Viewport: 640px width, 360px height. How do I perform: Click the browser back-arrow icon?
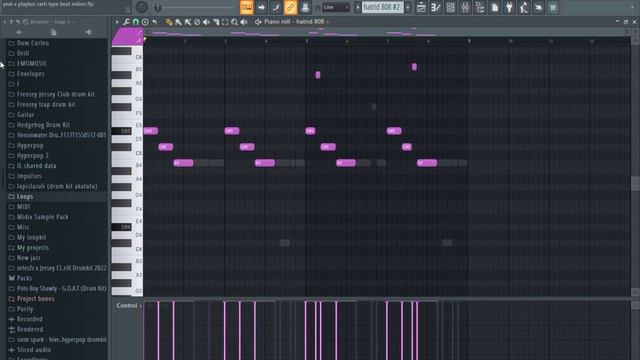tap(88, 32)
